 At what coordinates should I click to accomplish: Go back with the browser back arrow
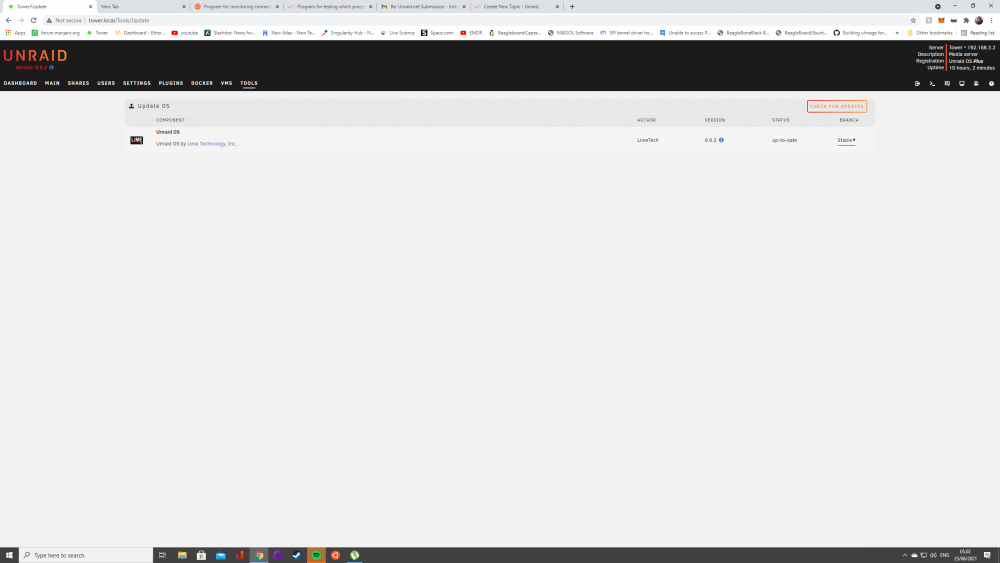point(8,20)
